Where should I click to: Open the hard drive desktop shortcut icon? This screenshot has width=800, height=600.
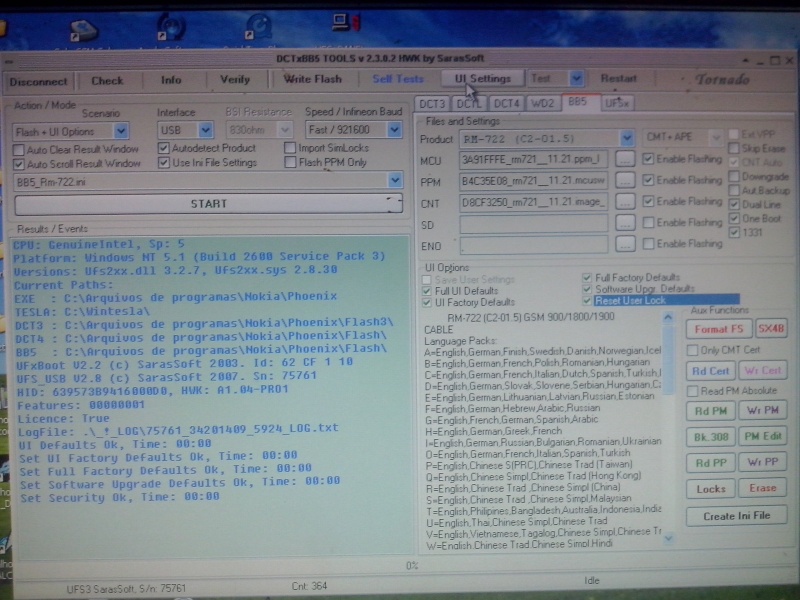[x=84, y=31]
